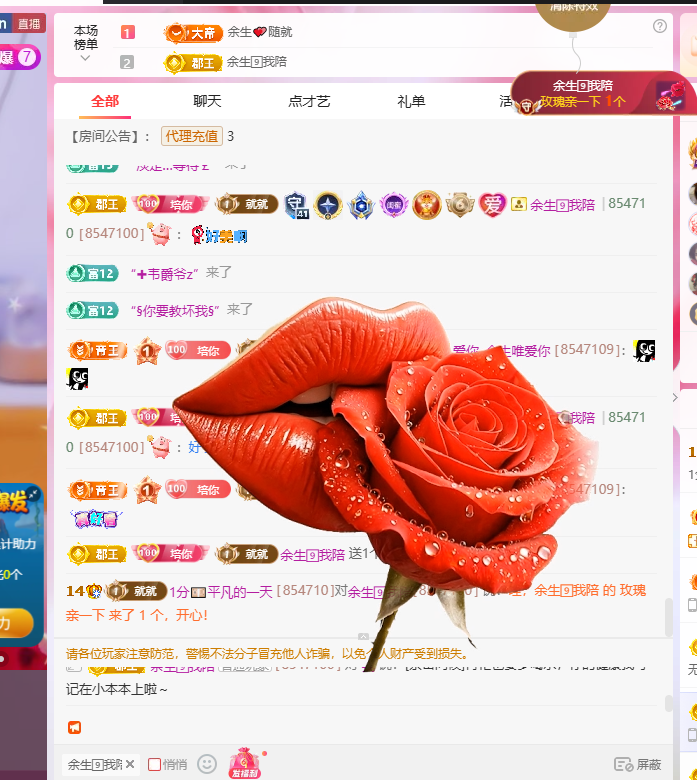The image size is (697, 780).
Task: Click the bronze number 6 medal badge
Action: click(460, 204)
